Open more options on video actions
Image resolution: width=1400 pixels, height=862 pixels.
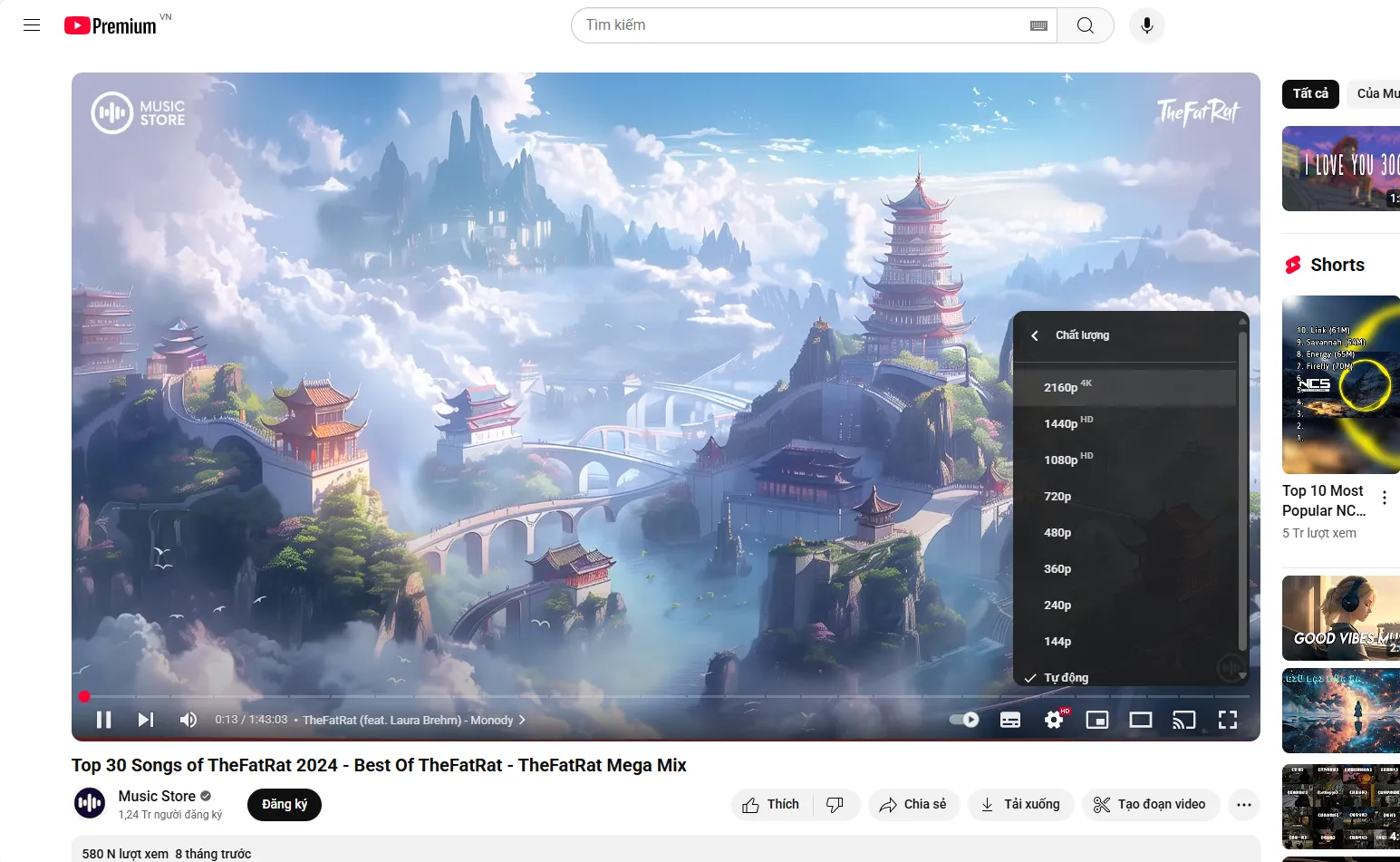click(x=1243, y=804)
